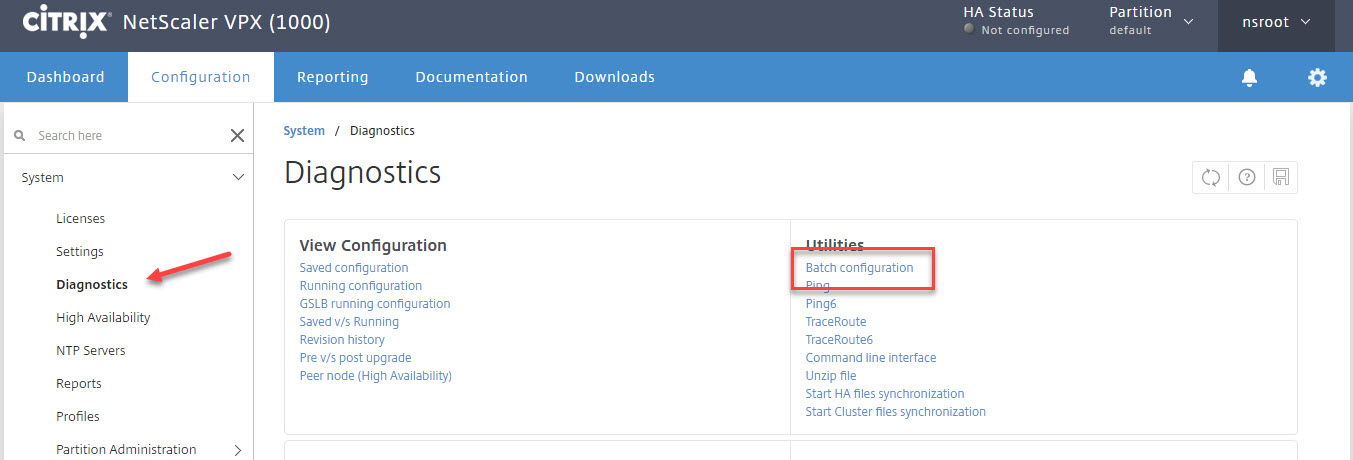Open Reports in the sidebar
The width and height of the screenshot is (1353, 460).
(79, 384)
